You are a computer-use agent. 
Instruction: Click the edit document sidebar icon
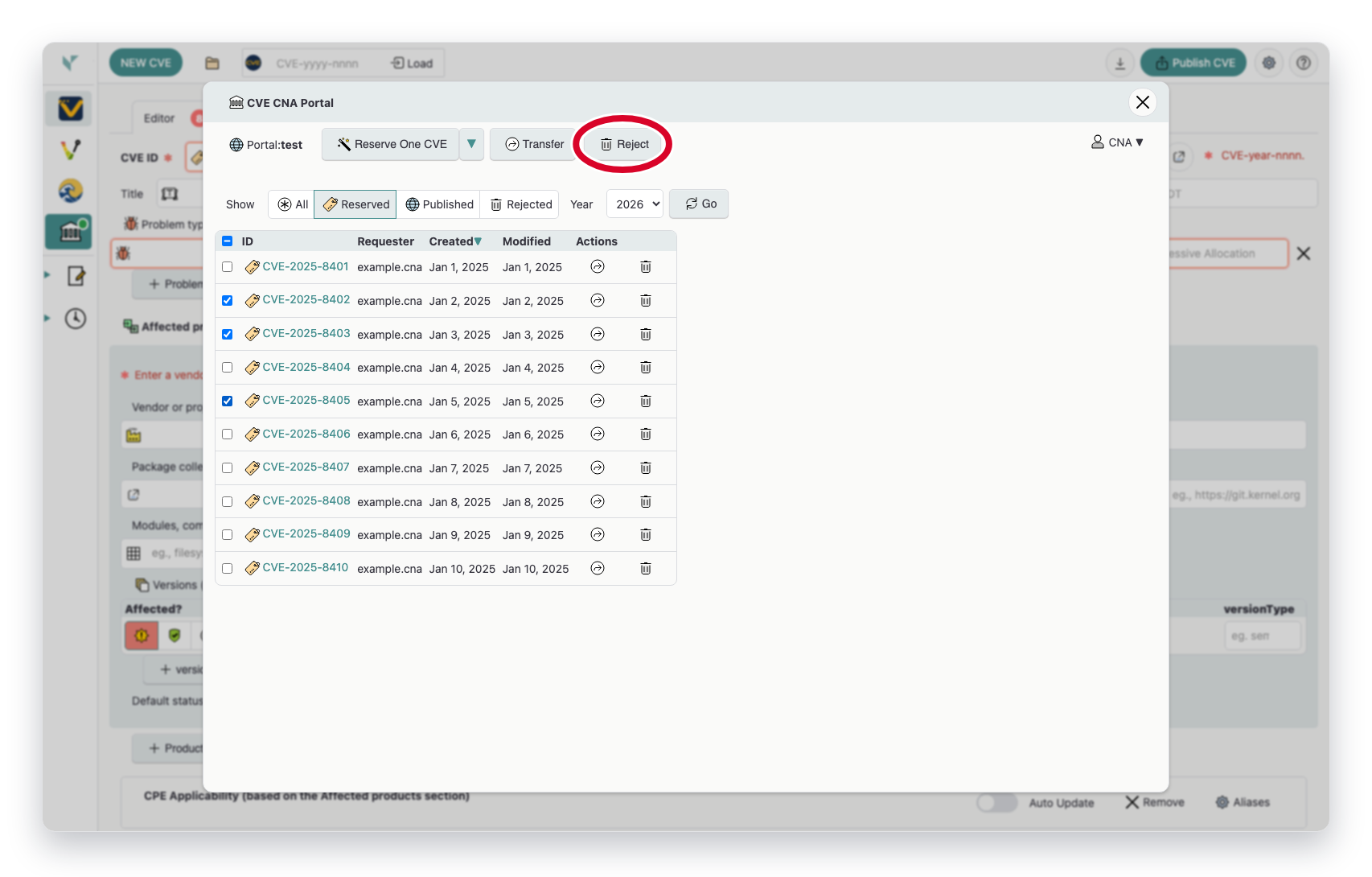[76, 276]
